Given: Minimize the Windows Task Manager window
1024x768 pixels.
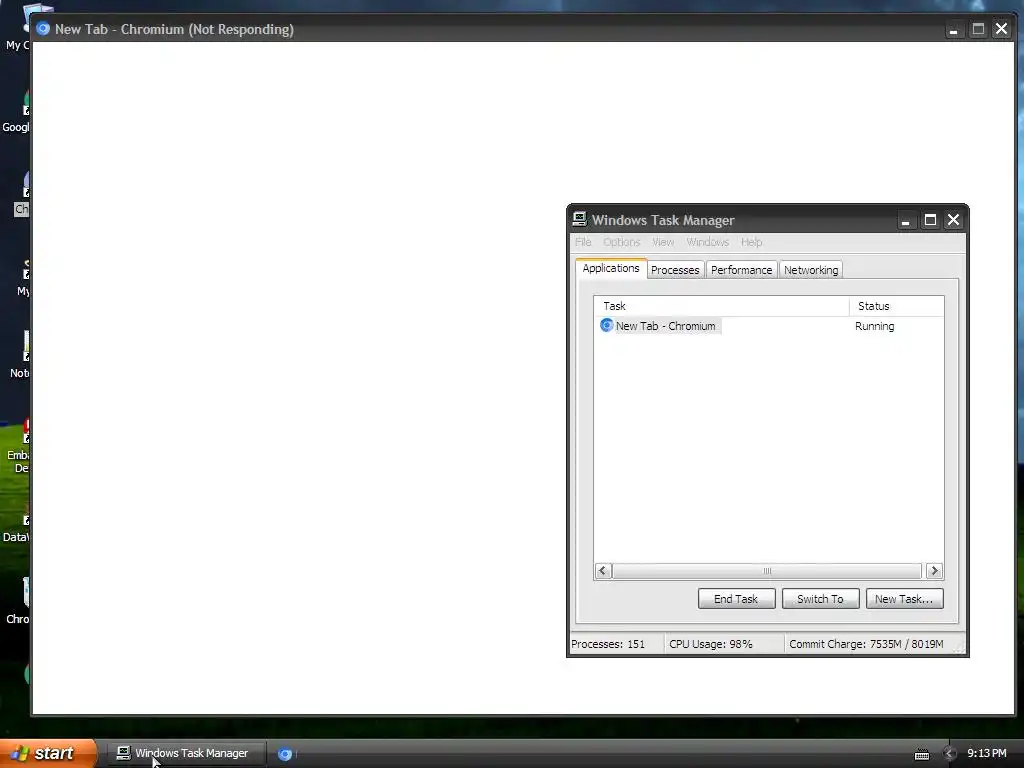Looking at the screenshot, I should point(905,220).
